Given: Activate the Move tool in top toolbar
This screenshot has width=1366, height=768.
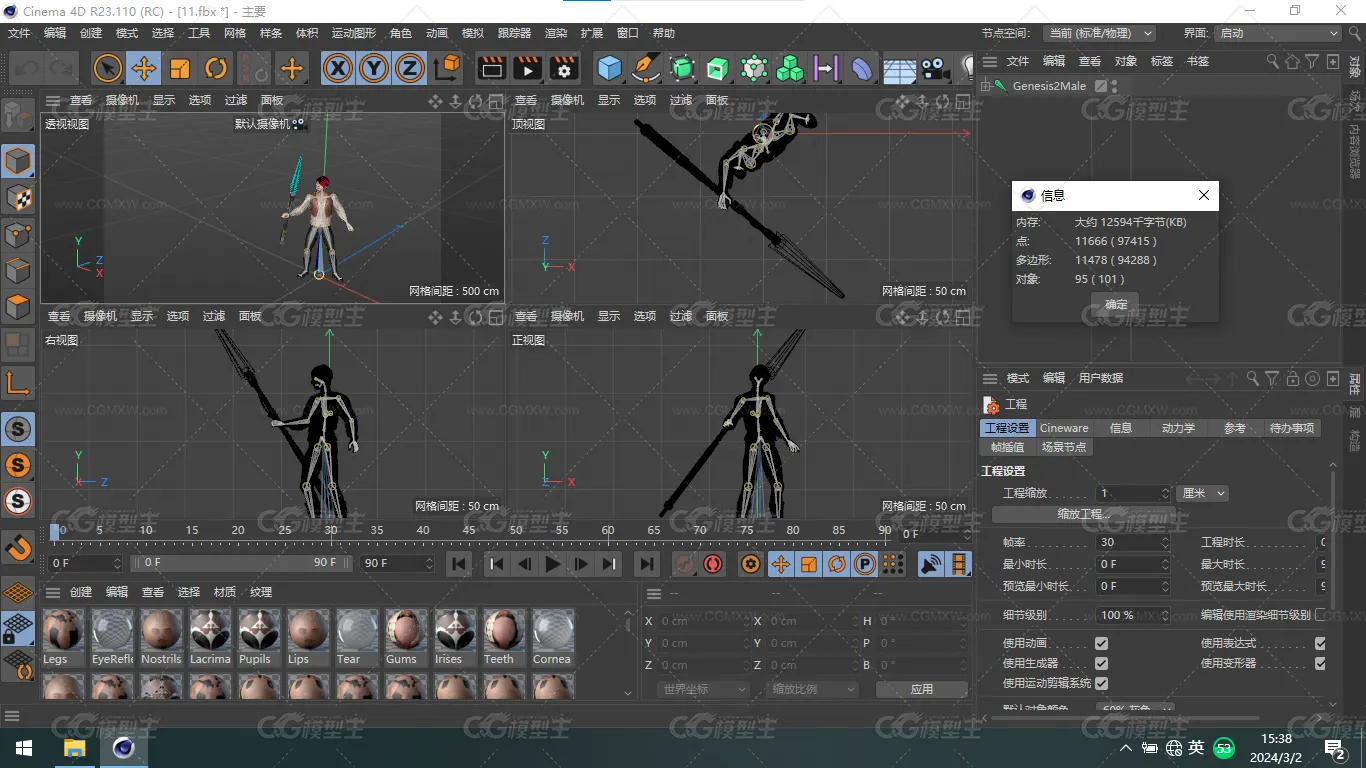Looking at the screenshot, I should pos(144,68).
